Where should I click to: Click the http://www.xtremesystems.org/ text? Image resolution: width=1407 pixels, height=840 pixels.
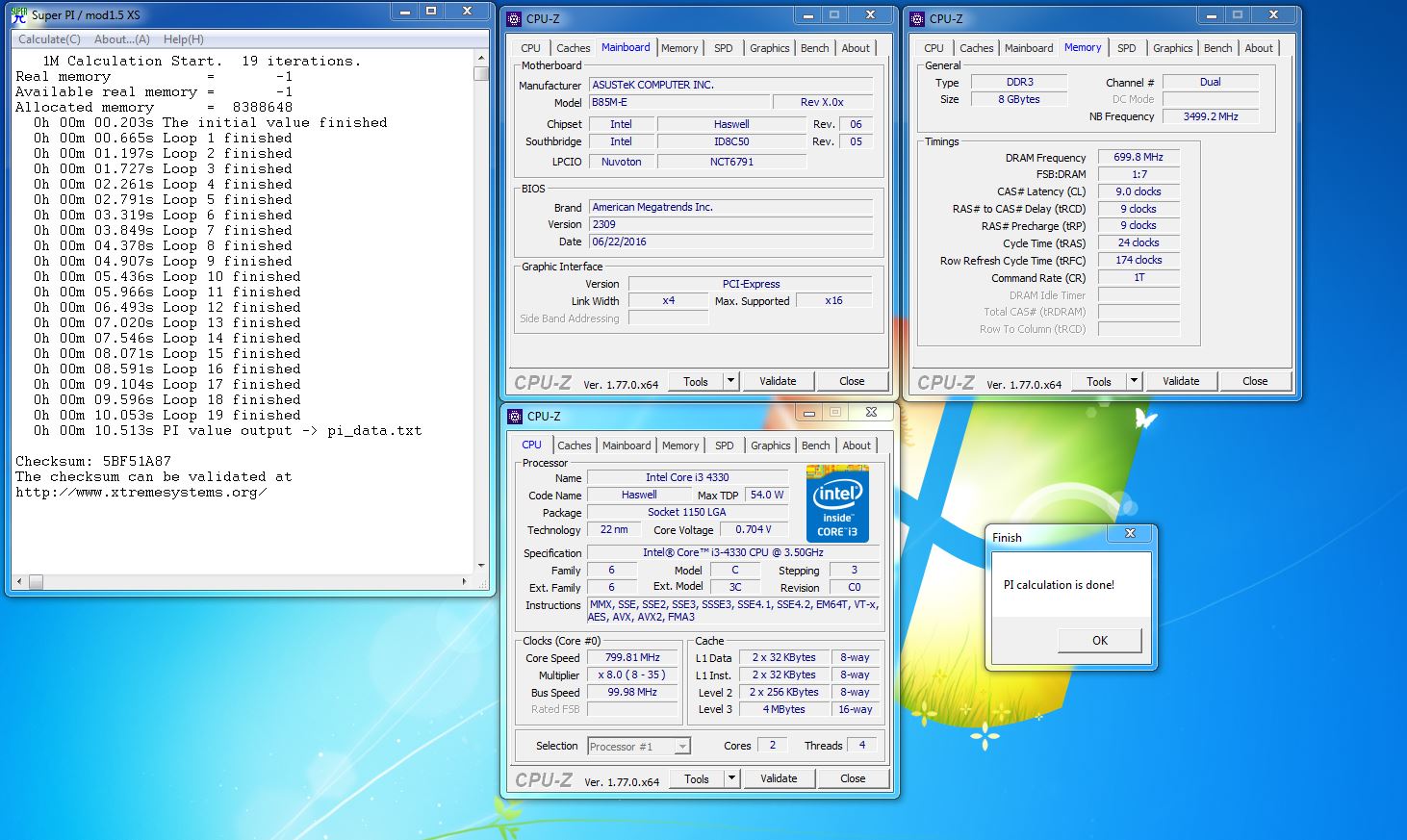click(141, 492)
